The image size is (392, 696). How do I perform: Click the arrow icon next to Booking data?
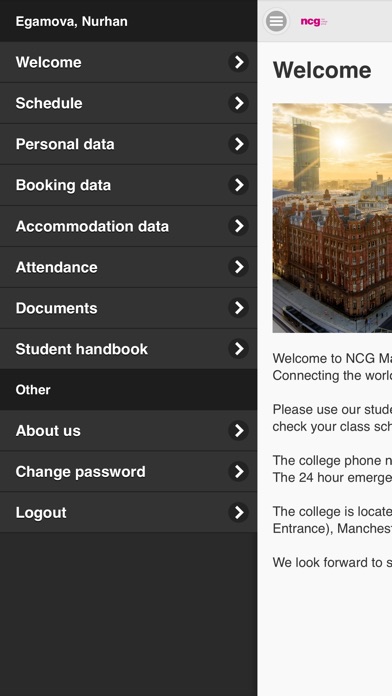tap(238, 185)
